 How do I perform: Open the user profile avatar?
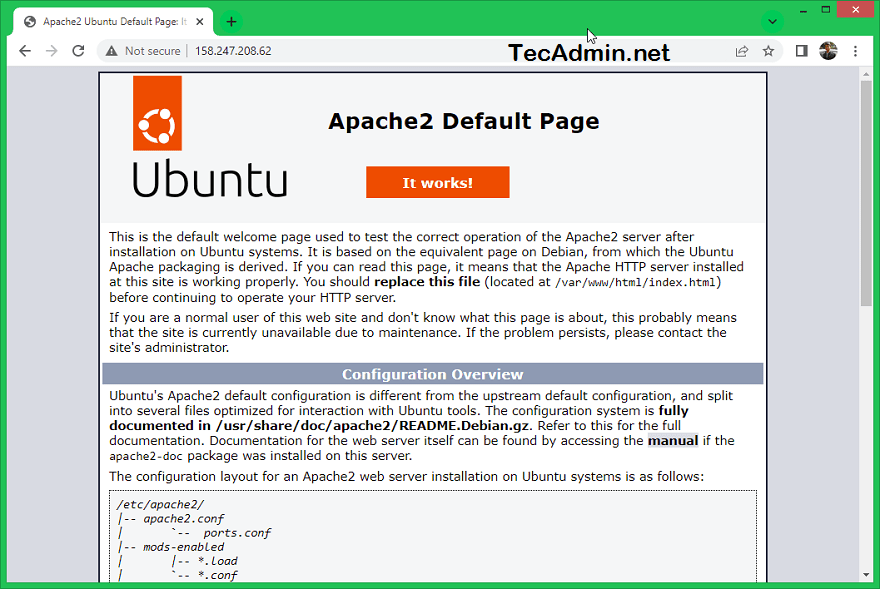click(828, 51)
